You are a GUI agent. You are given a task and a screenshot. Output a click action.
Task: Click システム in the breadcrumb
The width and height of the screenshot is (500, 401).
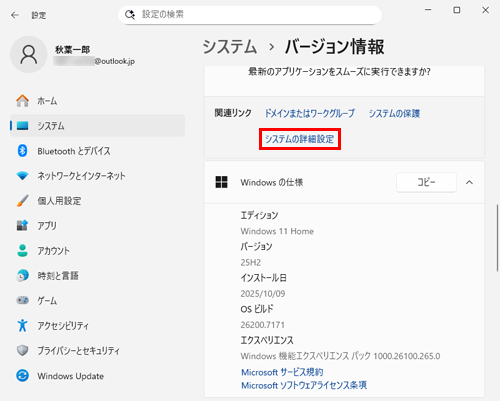click(230, 46)
